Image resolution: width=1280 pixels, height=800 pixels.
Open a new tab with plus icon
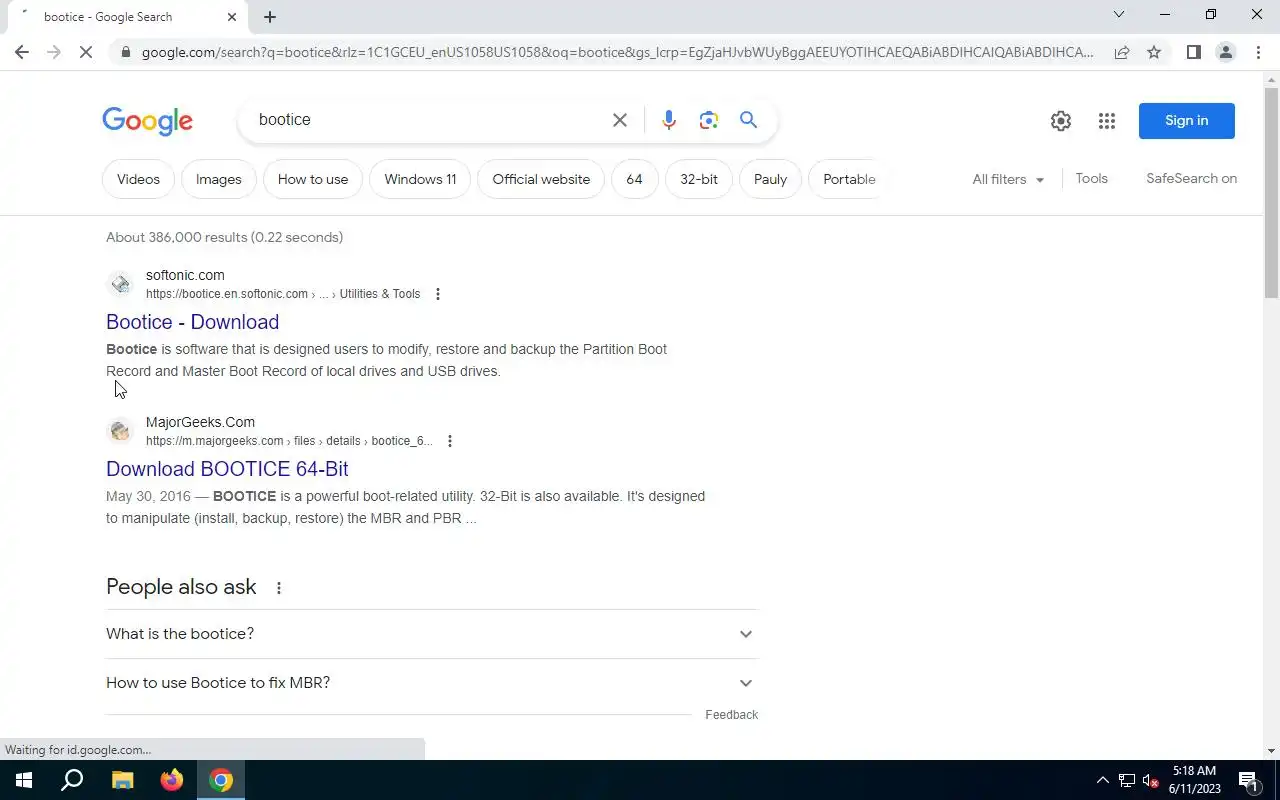(x=270, y=17)
